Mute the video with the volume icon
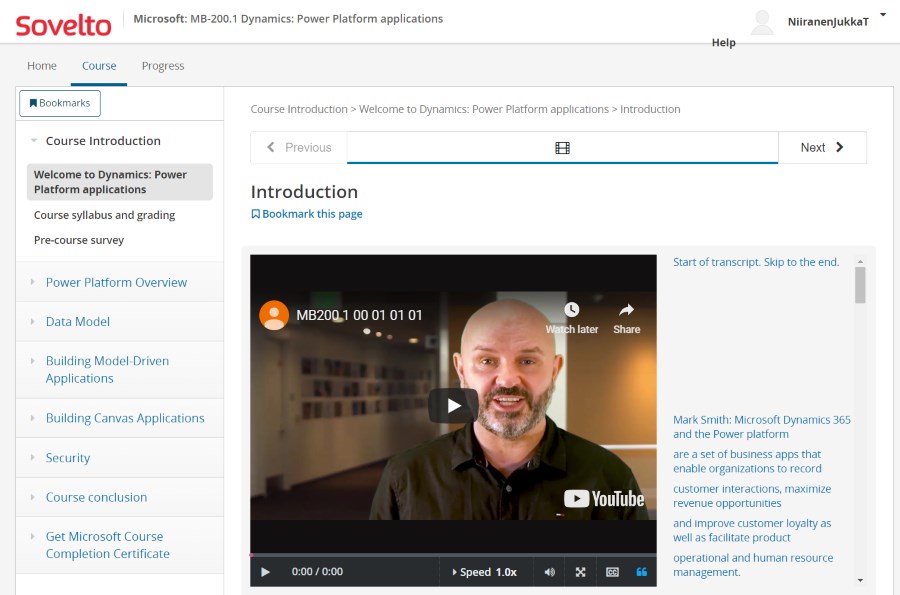 pos(550,572)
